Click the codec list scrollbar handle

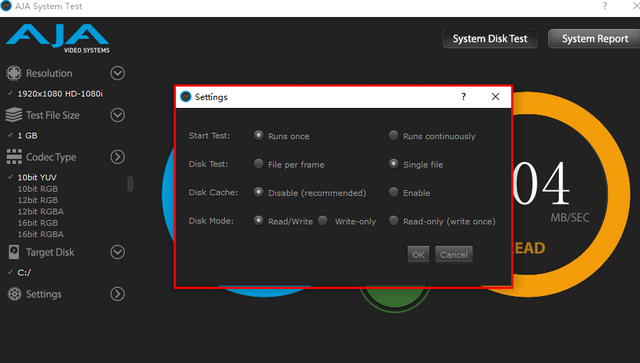coord(130,184)
